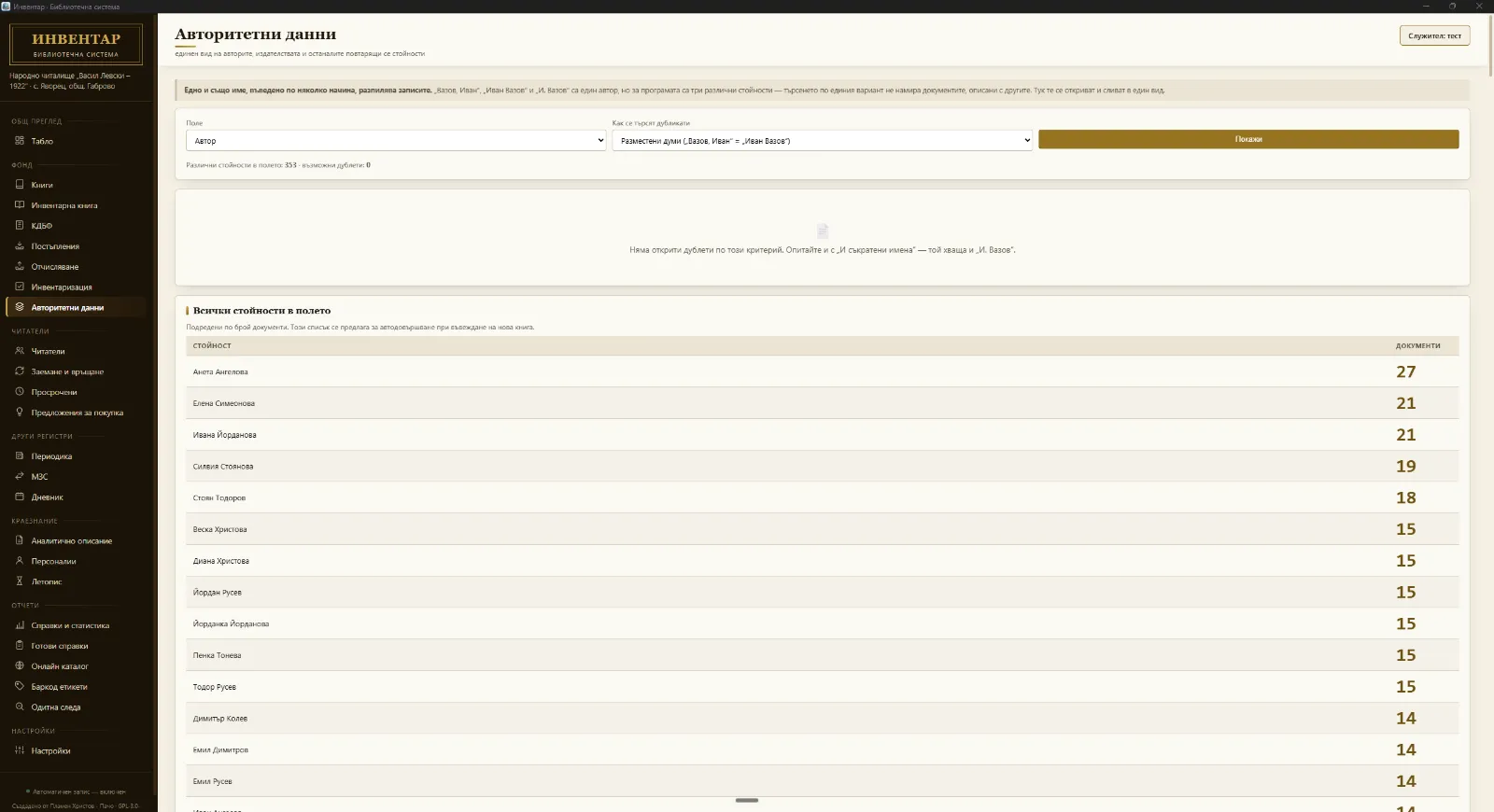The width and height of the screenshot is (1494, 812).
Task: Open Настройки sliders icon
Action: (x=20, y=750)
